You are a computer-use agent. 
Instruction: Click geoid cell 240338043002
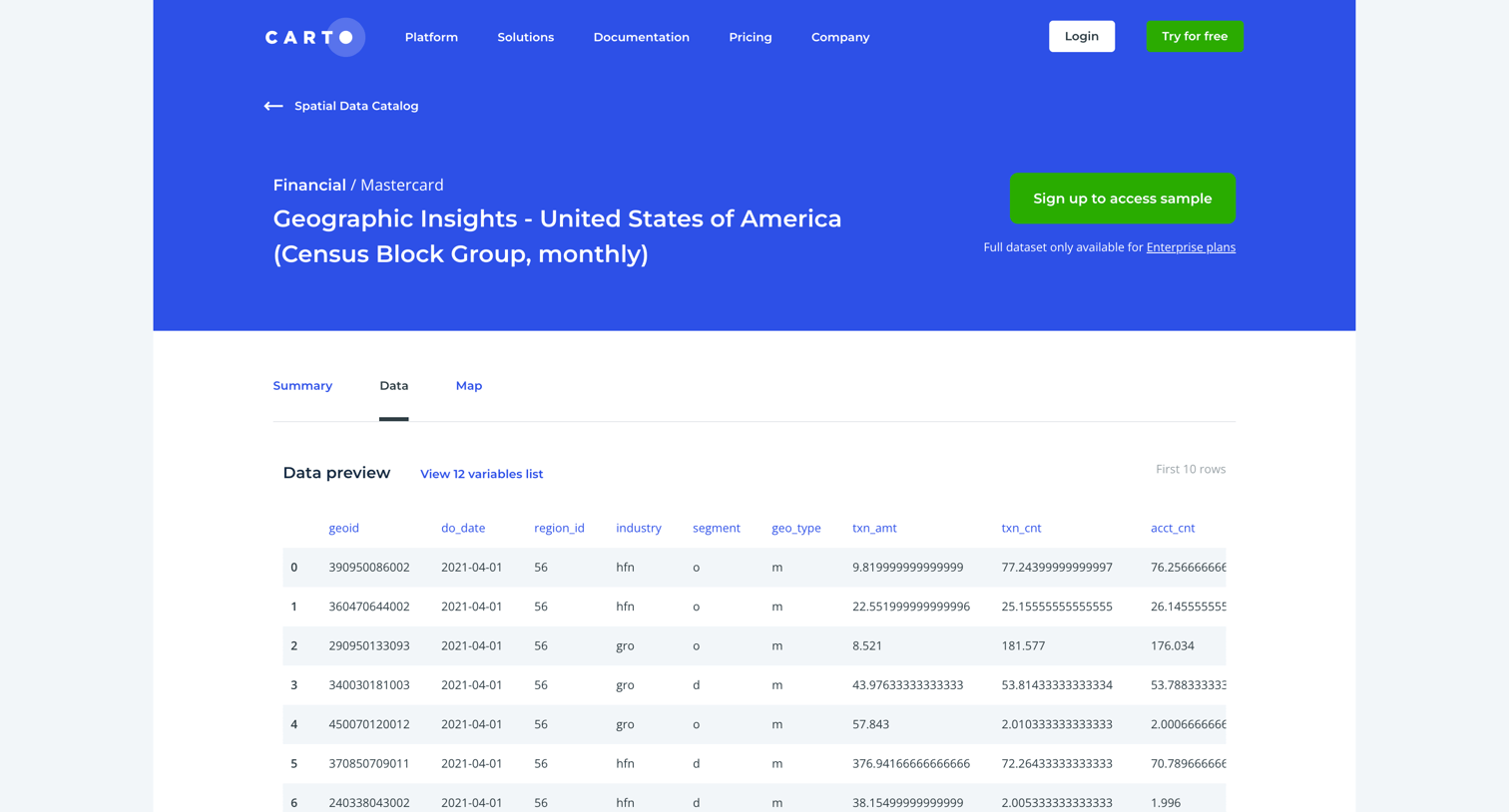(369, 803)
